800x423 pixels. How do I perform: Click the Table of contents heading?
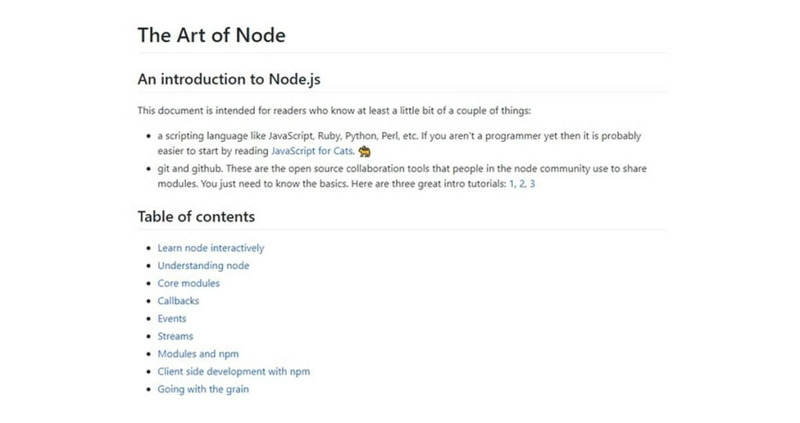pyautogui.click(x=196, y=216)
